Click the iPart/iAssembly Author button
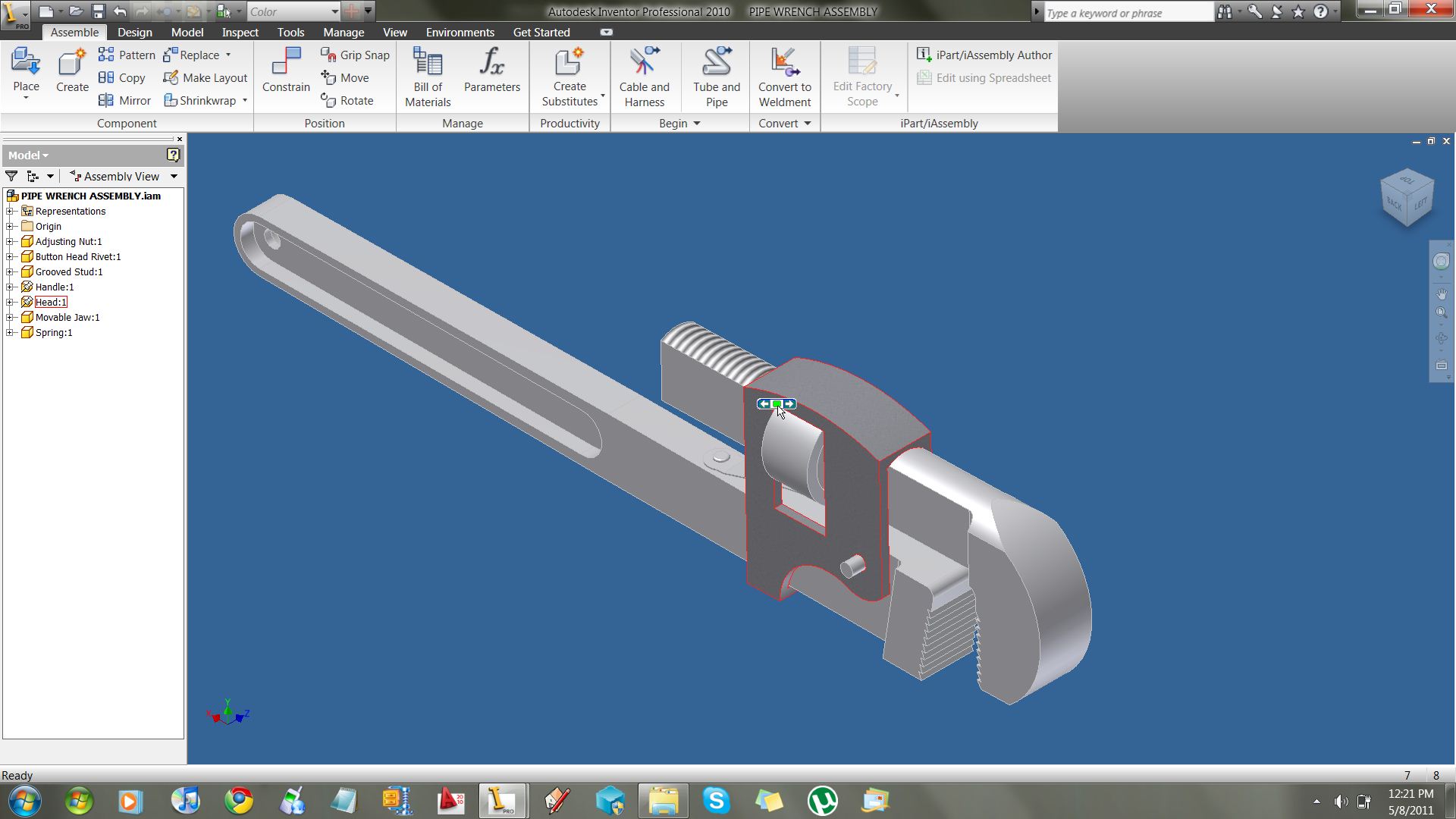Image resolution: width=1456 pixels, height=819 pixels. (x=984, y=55)
